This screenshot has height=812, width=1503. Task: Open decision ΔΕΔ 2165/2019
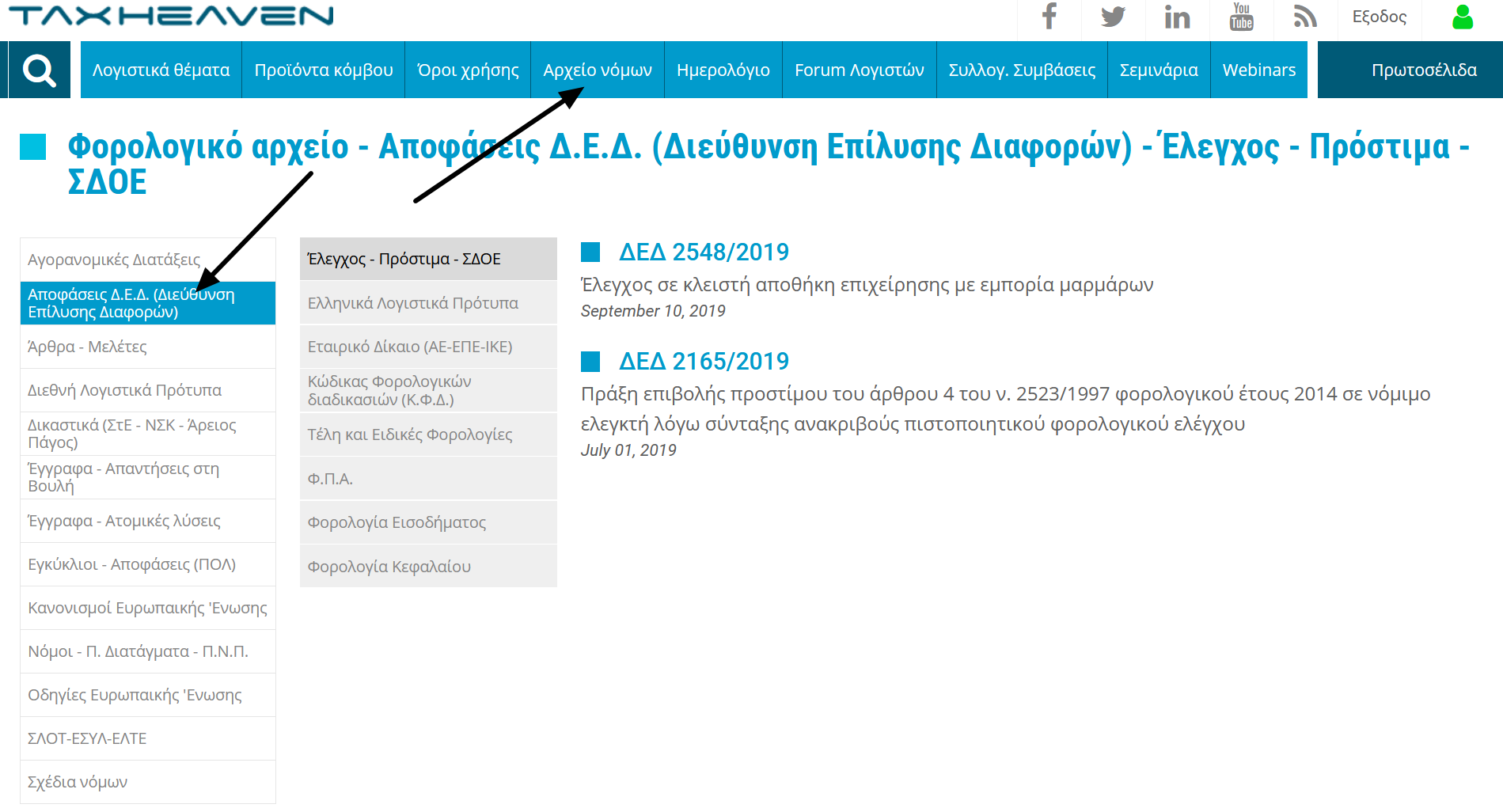point(704,361)
